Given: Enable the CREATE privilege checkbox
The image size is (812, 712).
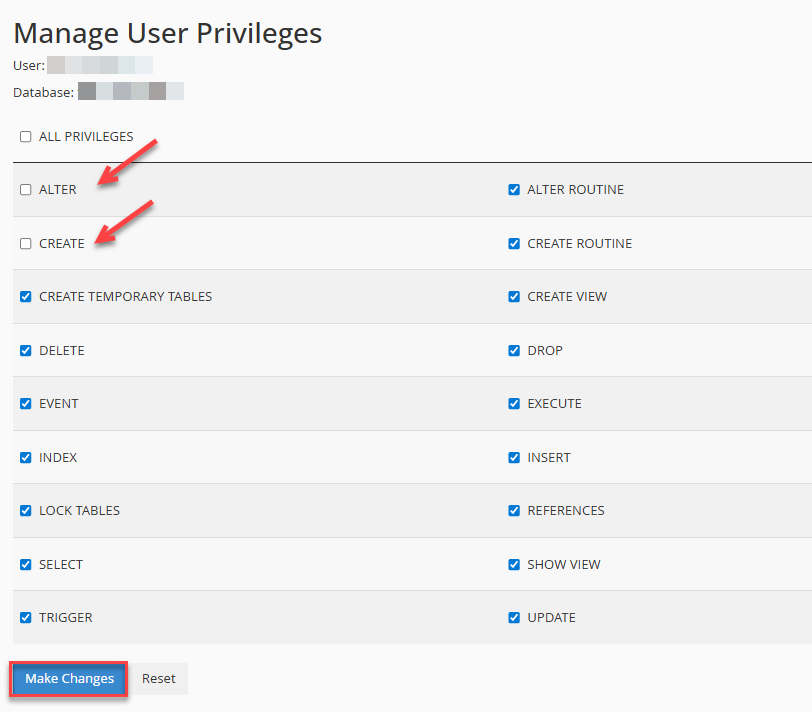Looking at the screenshot, I should click(25, 243).
